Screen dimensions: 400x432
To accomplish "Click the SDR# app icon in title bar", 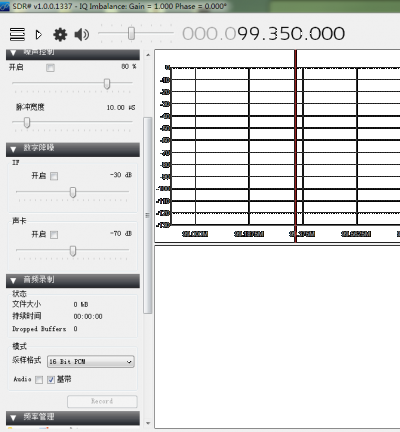I will click(x=5, y=6).
